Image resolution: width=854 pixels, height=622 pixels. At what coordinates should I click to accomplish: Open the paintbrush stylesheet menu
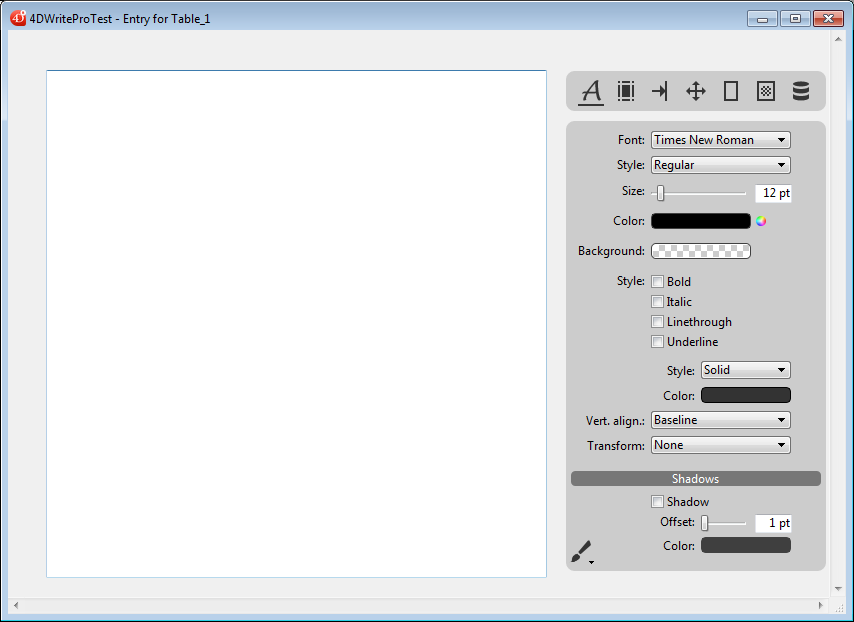[582, 551]
